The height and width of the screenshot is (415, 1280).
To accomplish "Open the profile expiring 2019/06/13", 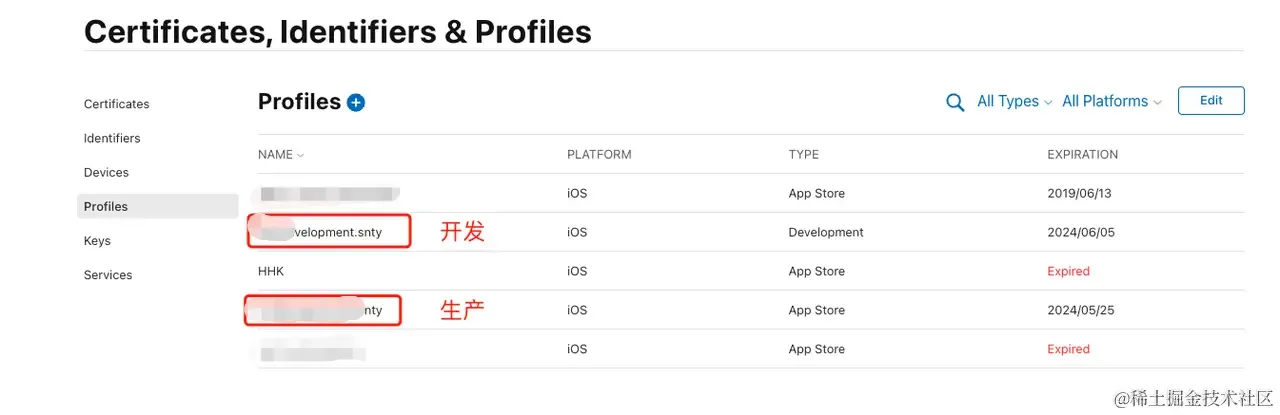I will pyautogui.click(x=751, y=193).
